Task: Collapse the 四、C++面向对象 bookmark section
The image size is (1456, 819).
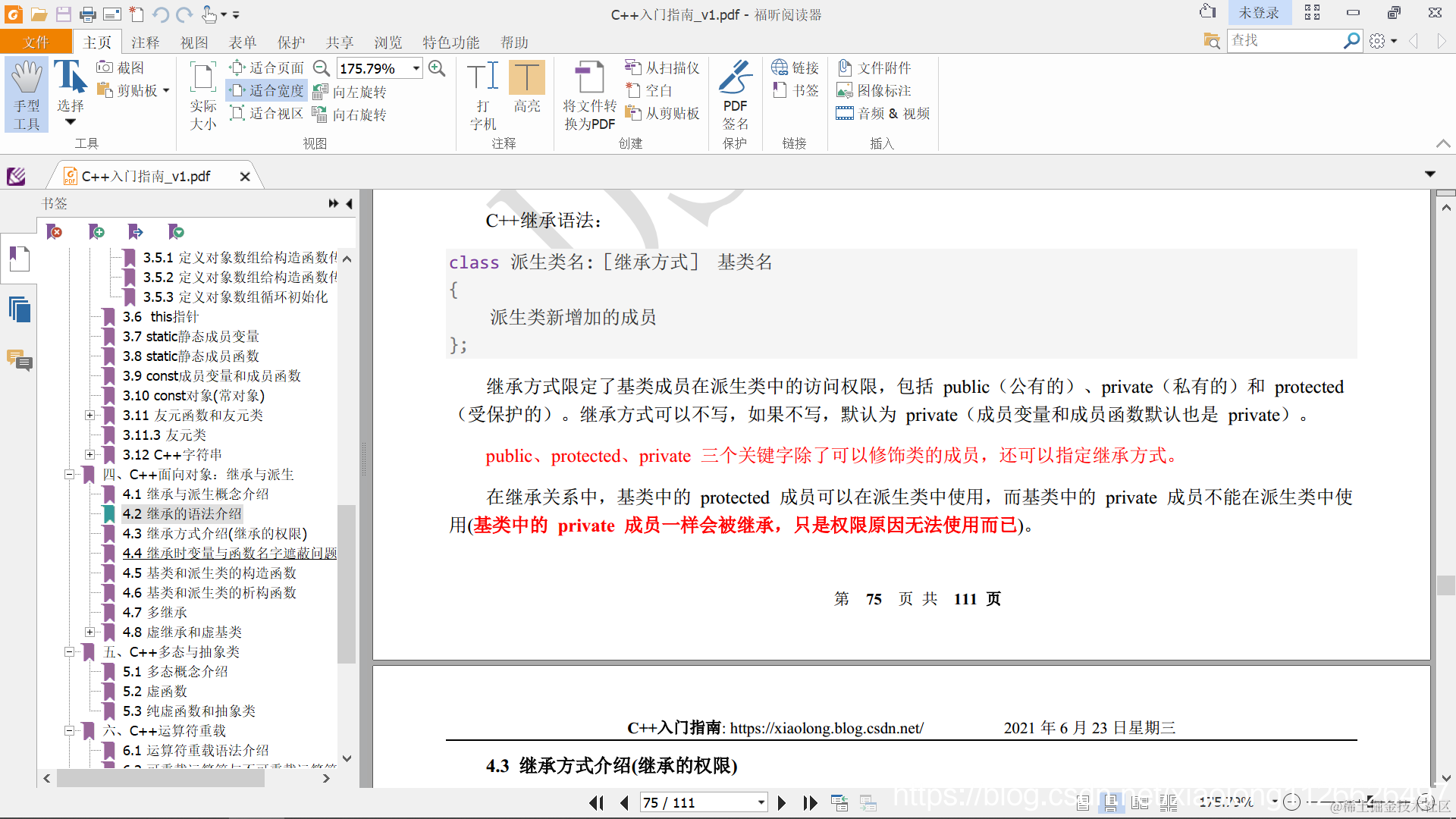Action: (69, 474)
